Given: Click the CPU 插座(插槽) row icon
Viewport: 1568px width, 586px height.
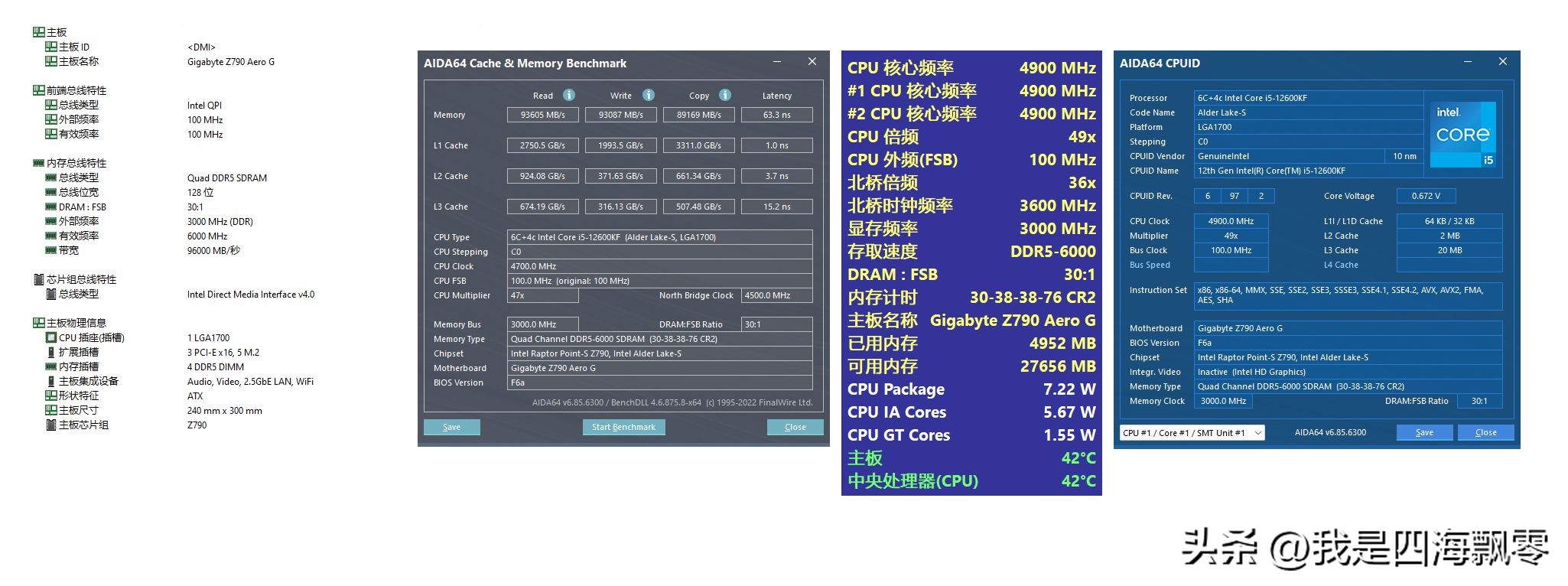Looking at the screenshot, I should click(51, 337).
